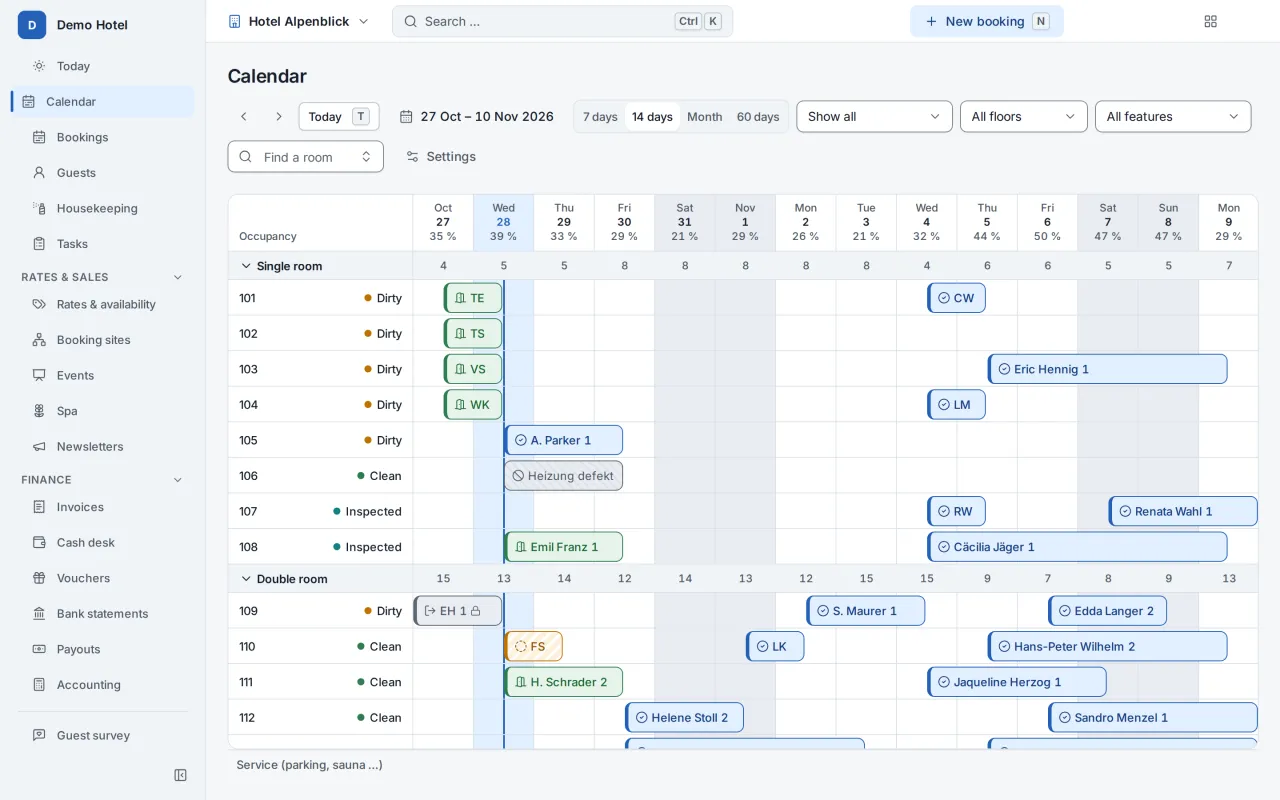Click the Vouchers gift icon
The image size is (1280, 800).
click(39, 578)
